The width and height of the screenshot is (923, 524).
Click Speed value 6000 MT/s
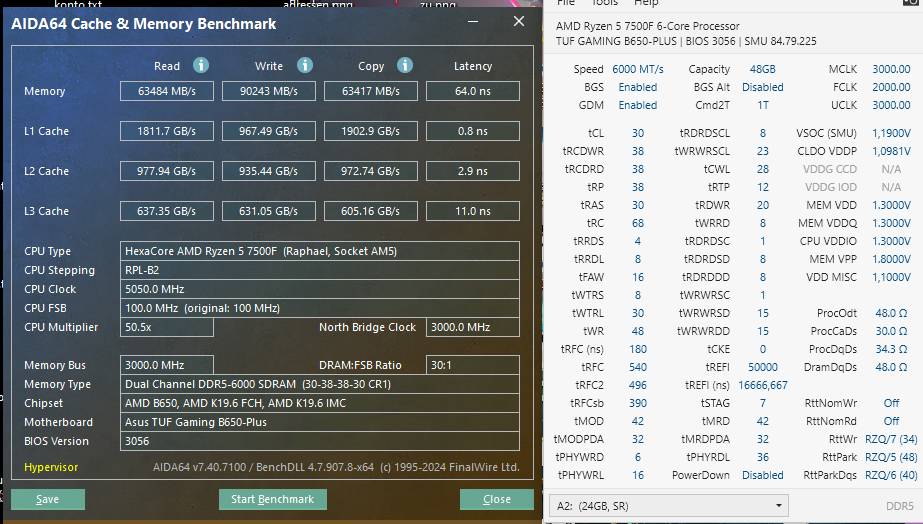pos(638,69)
